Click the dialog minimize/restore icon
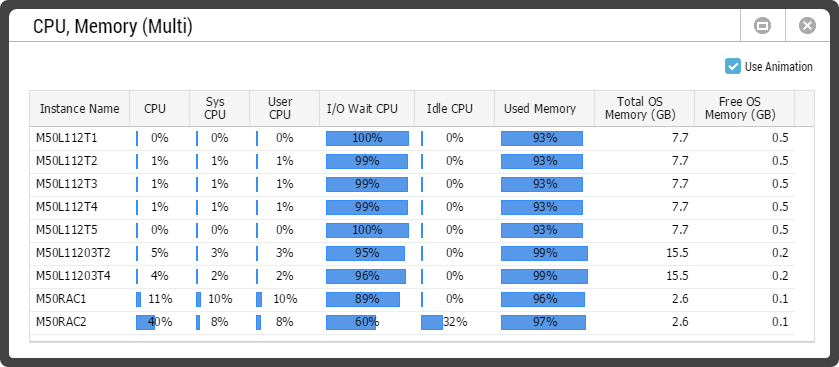 [762, 26]
